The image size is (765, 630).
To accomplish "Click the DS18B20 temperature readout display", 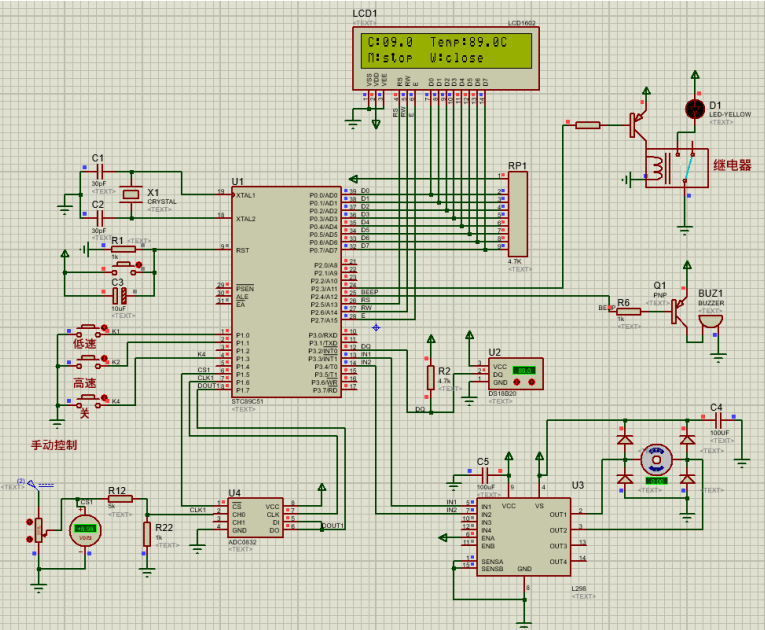I will (x=524, y=370).
